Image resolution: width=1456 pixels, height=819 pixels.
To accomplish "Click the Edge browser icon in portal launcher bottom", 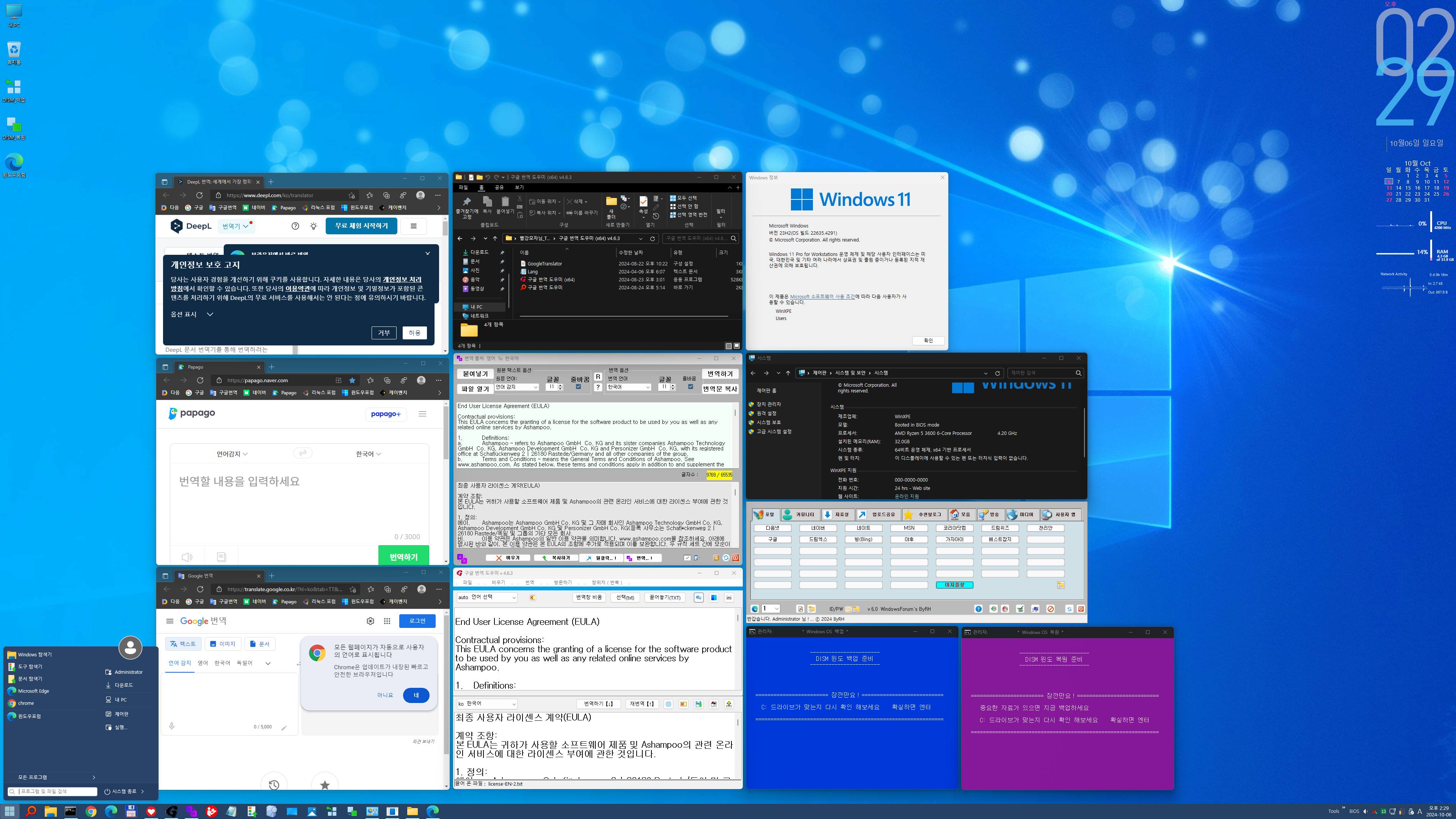I will click(755, 609).
